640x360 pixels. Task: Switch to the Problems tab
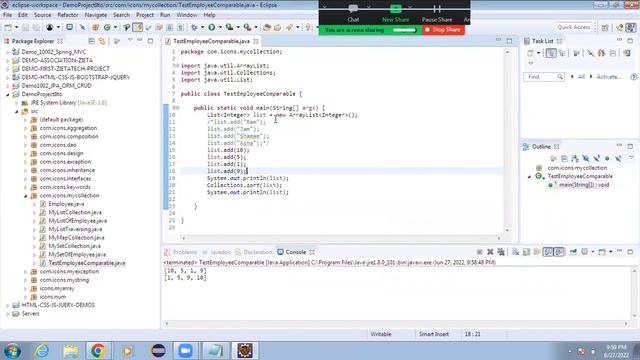click(x=180, y=252)
